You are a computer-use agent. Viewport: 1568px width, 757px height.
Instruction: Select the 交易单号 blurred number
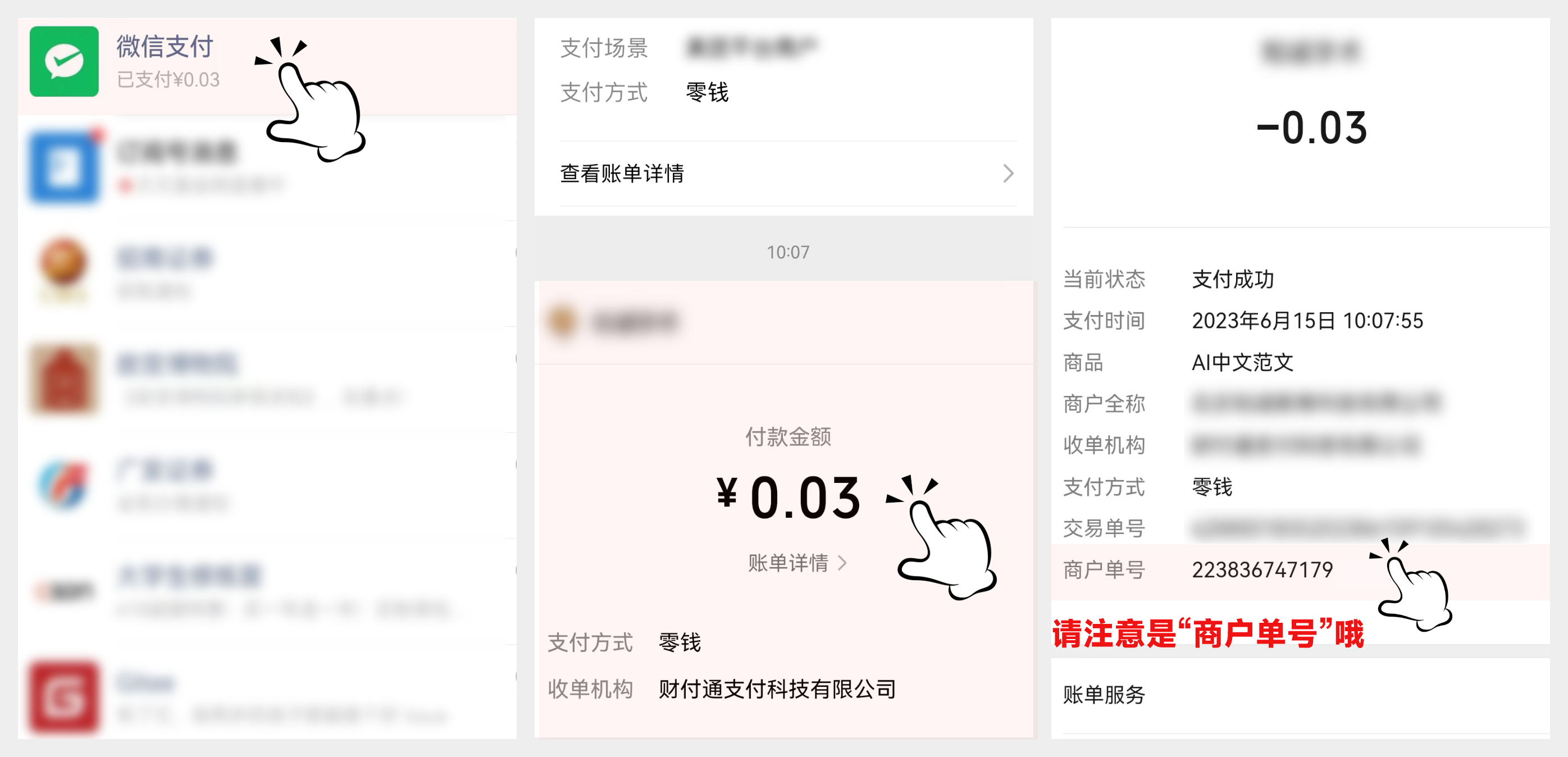(x=1358, y=528)
